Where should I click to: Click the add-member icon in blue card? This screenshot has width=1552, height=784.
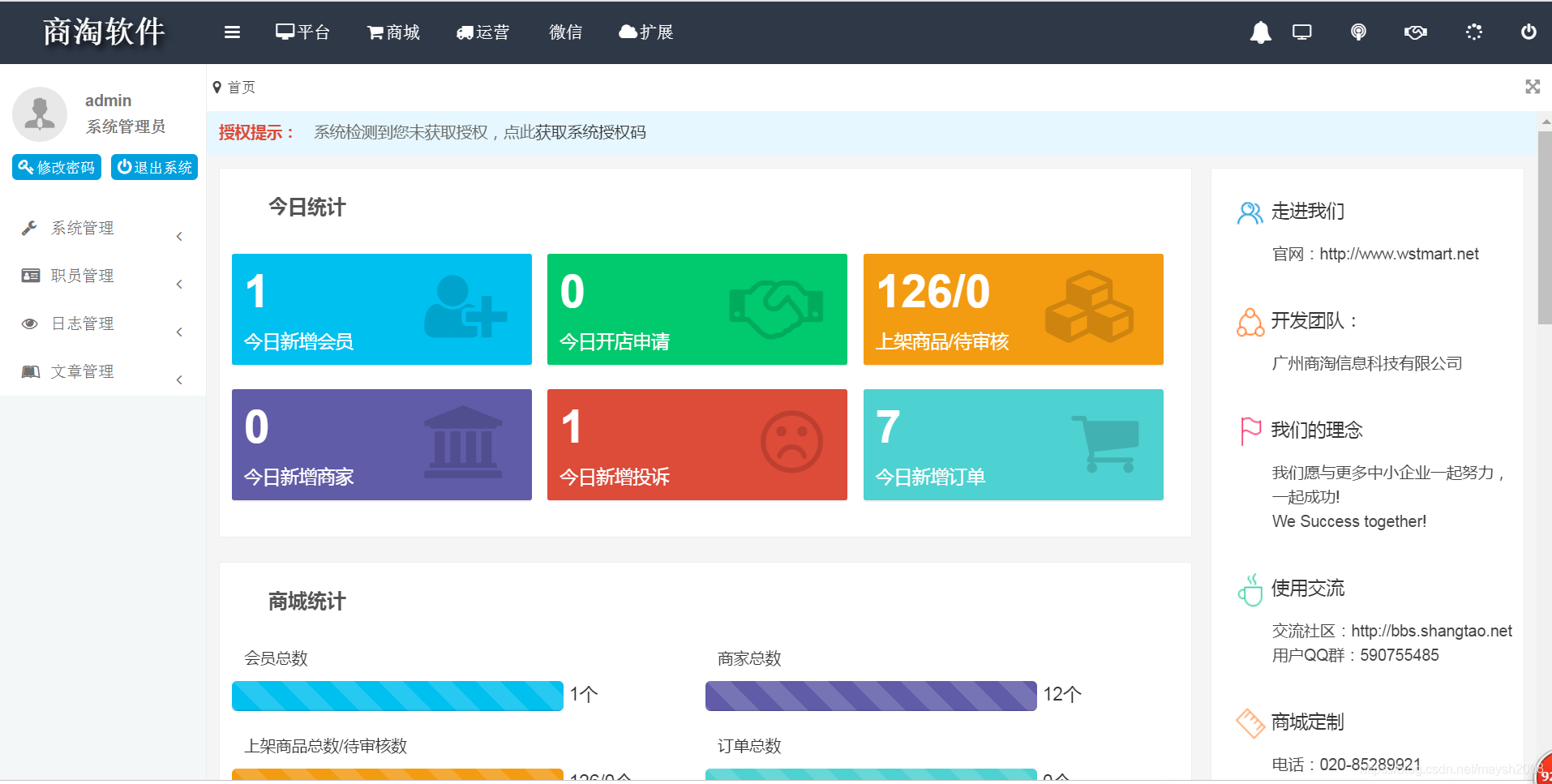click(465, 306)
